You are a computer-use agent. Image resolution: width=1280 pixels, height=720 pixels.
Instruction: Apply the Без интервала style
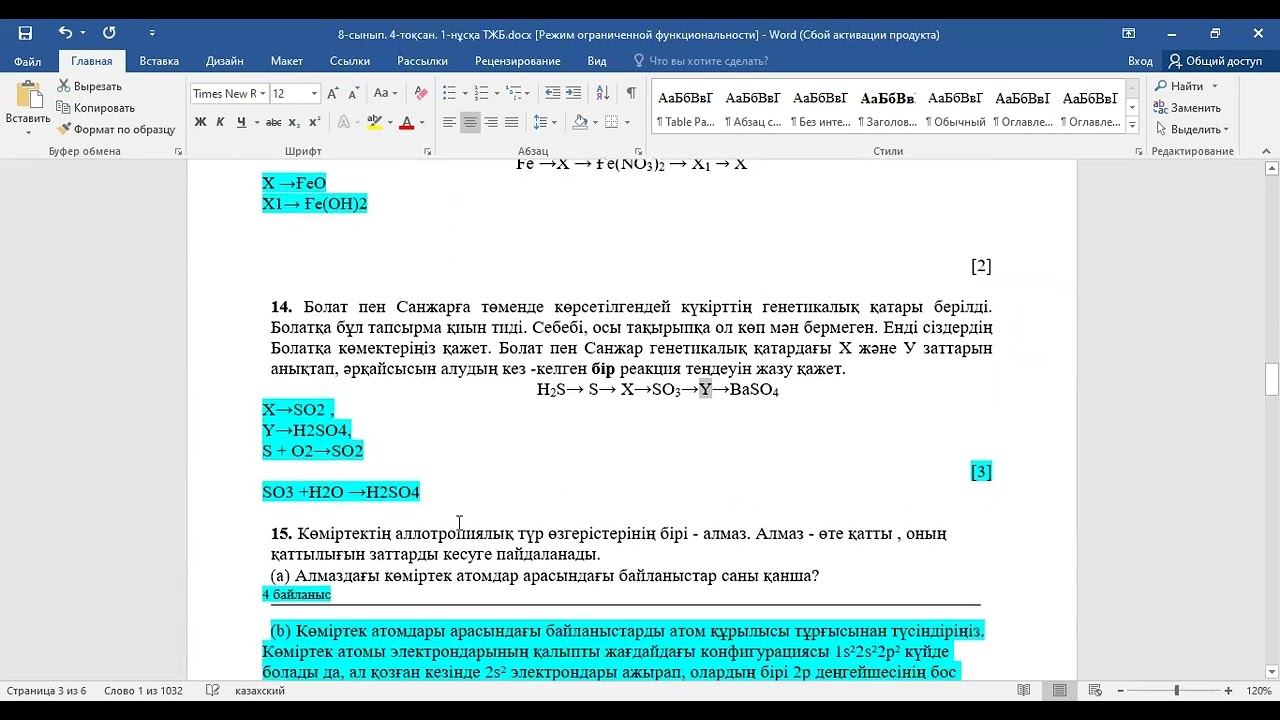820,109
